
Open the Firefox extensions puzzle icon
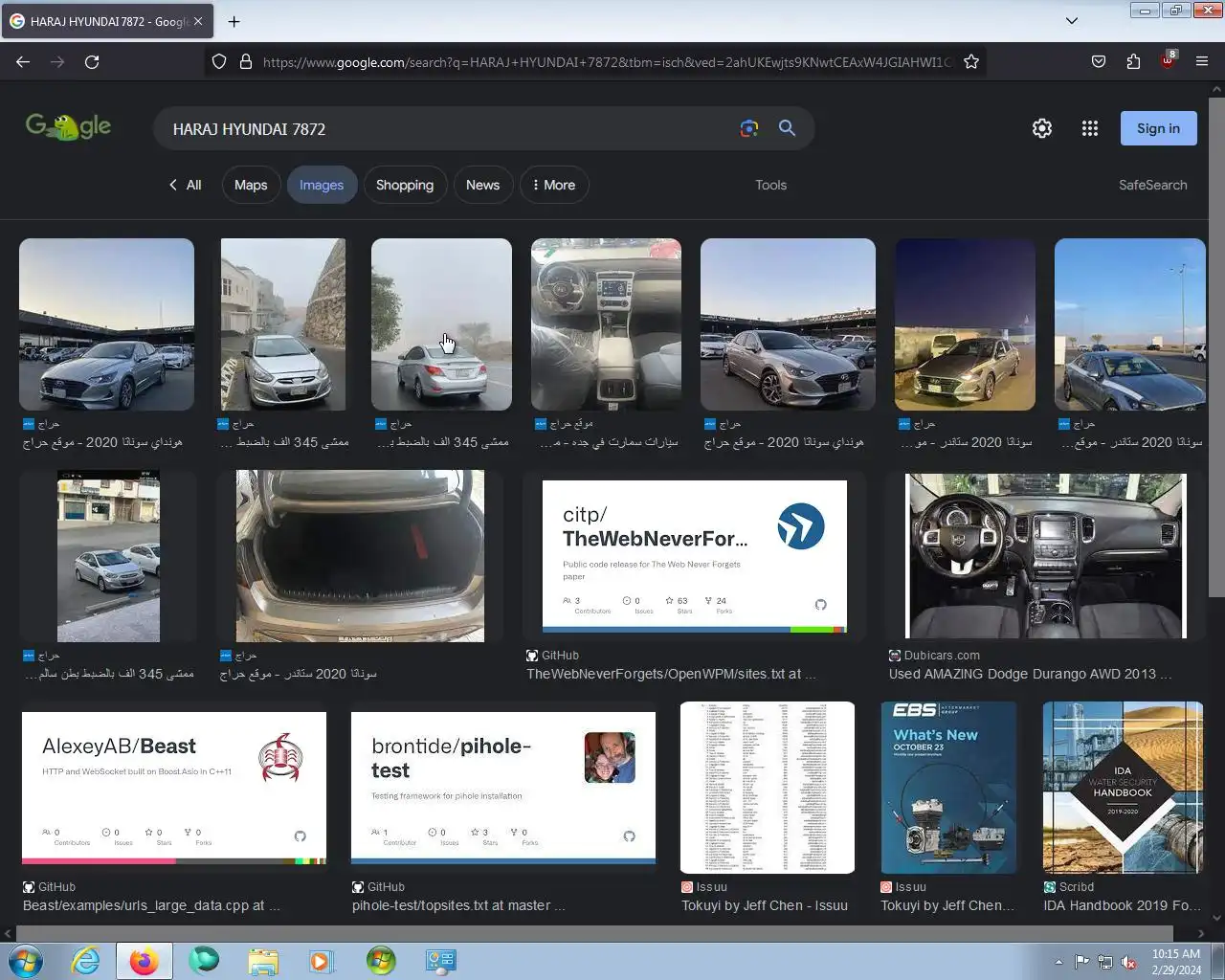tap(1133, 61)
